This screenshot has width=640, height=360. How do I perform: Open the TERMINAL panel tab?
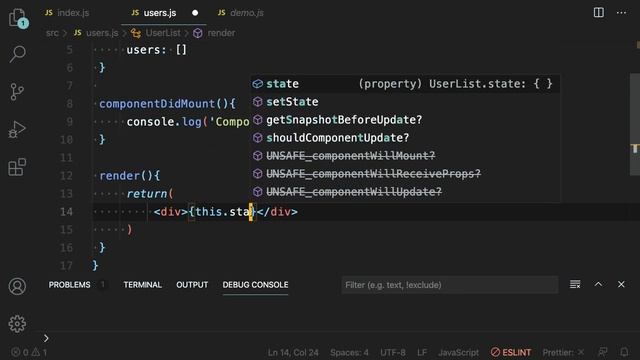click(142, 284)
